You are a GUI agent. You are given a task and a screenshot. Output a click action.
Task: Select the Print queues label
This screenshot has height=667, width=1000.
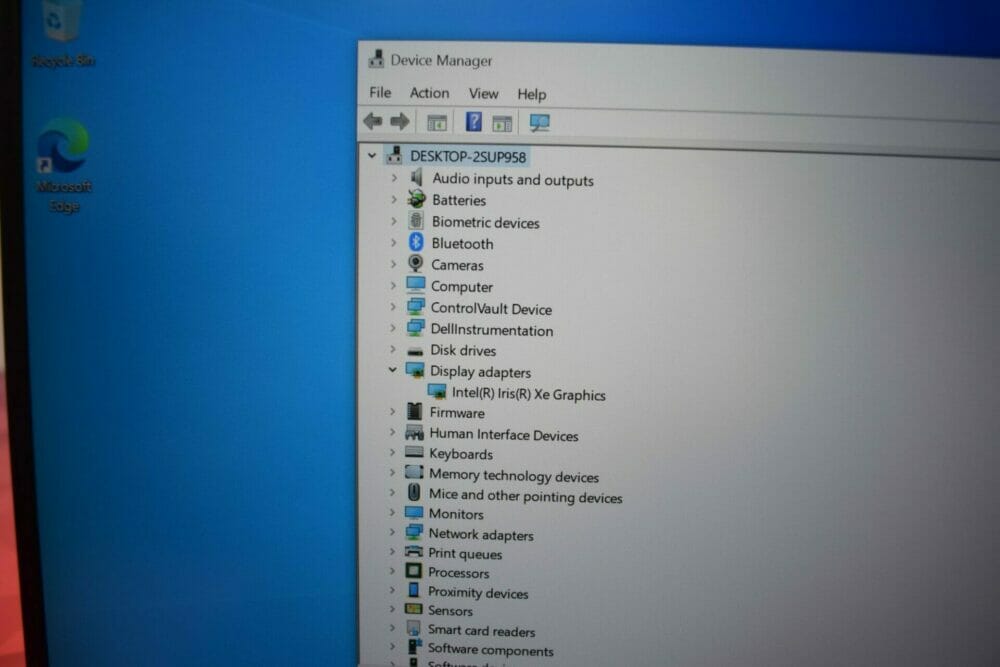[x=465, y=553]
